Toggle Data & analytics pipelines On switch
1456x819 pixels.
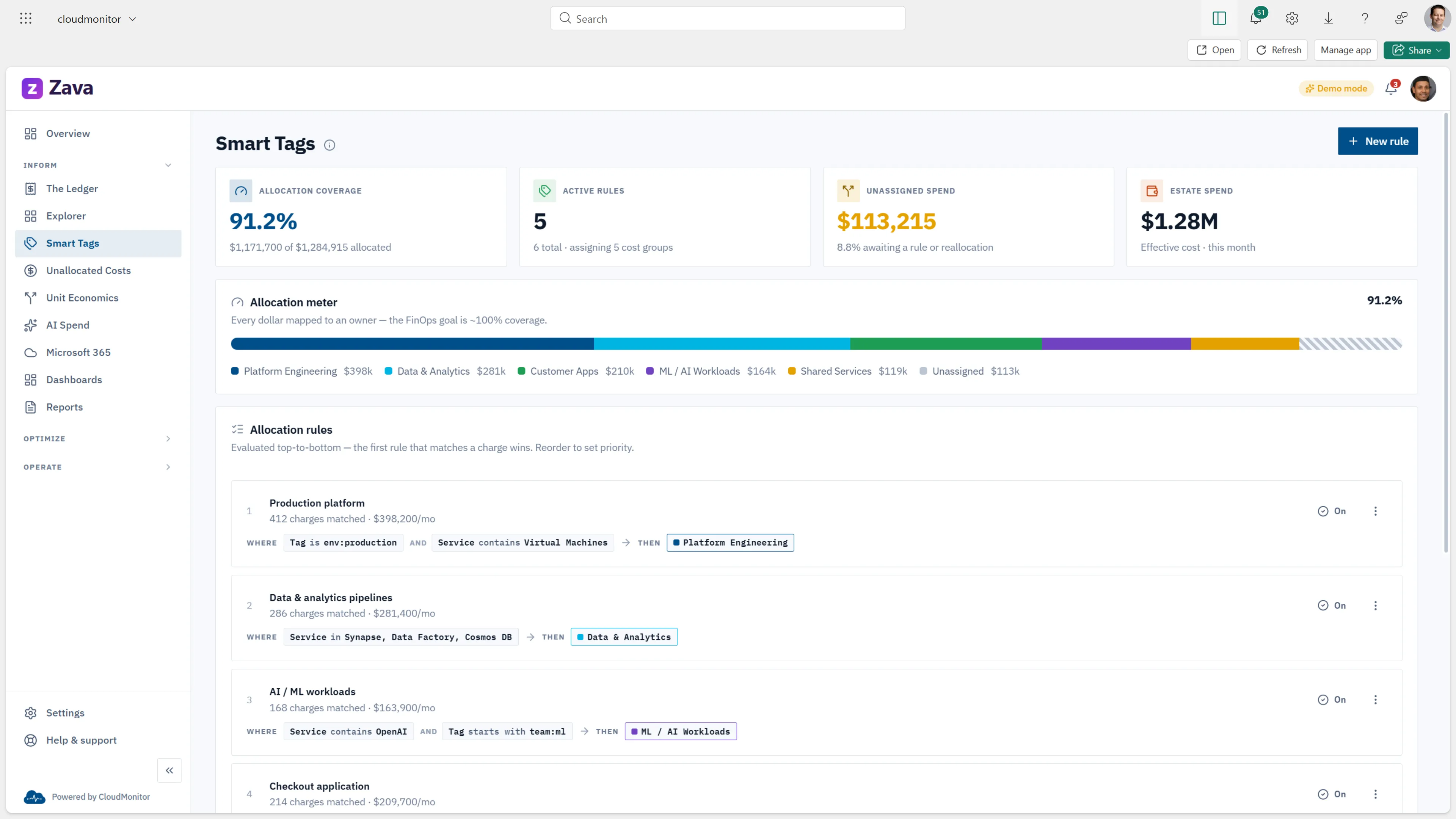click(x=1332, y=606)
